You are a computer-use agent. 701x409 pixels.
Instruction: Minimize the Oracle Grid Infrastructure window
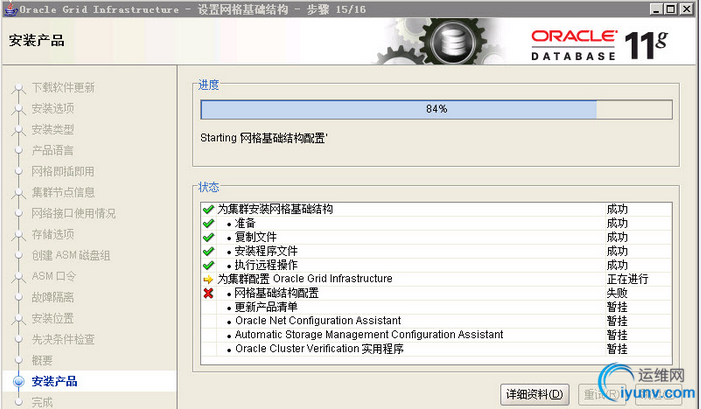656,9
